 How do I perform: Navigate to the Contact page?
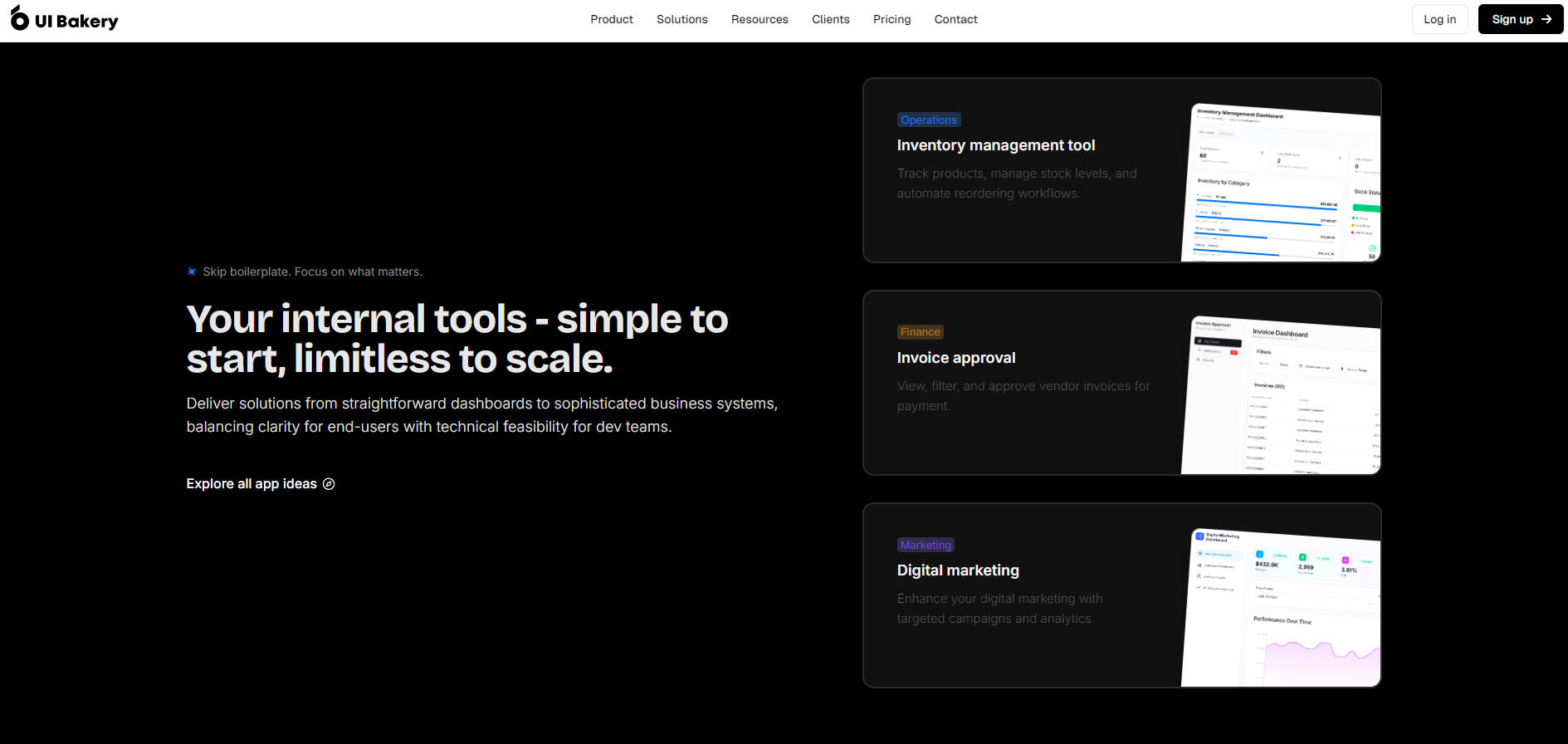tap(955, 19)
